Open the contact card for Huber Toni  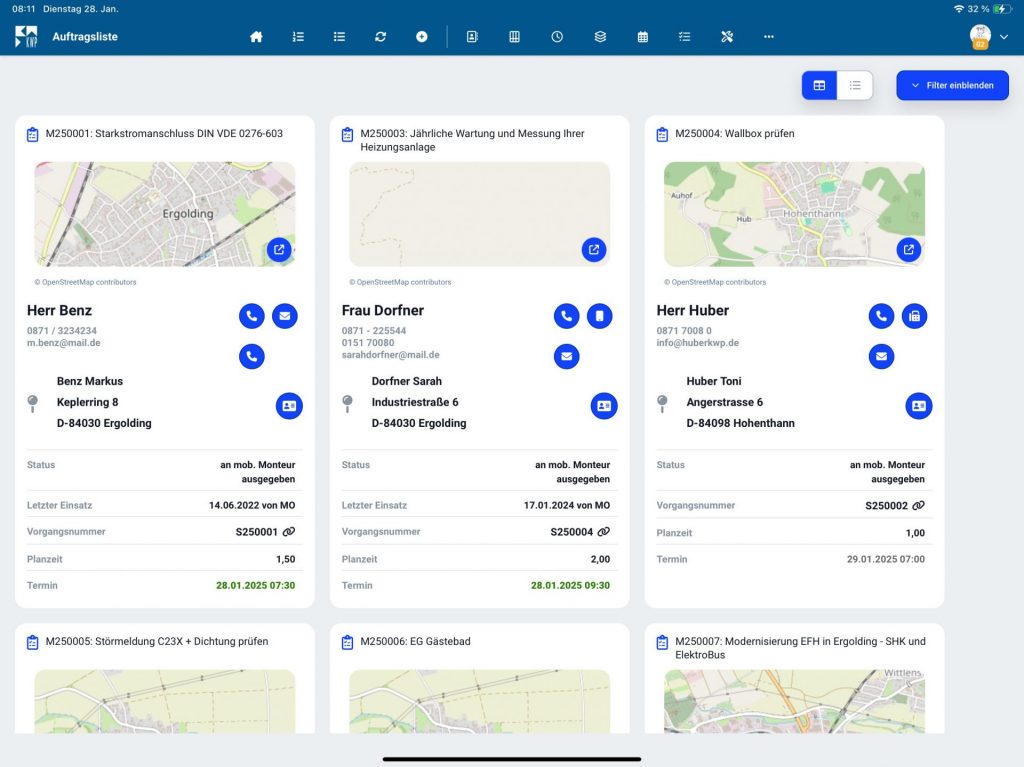919,405
